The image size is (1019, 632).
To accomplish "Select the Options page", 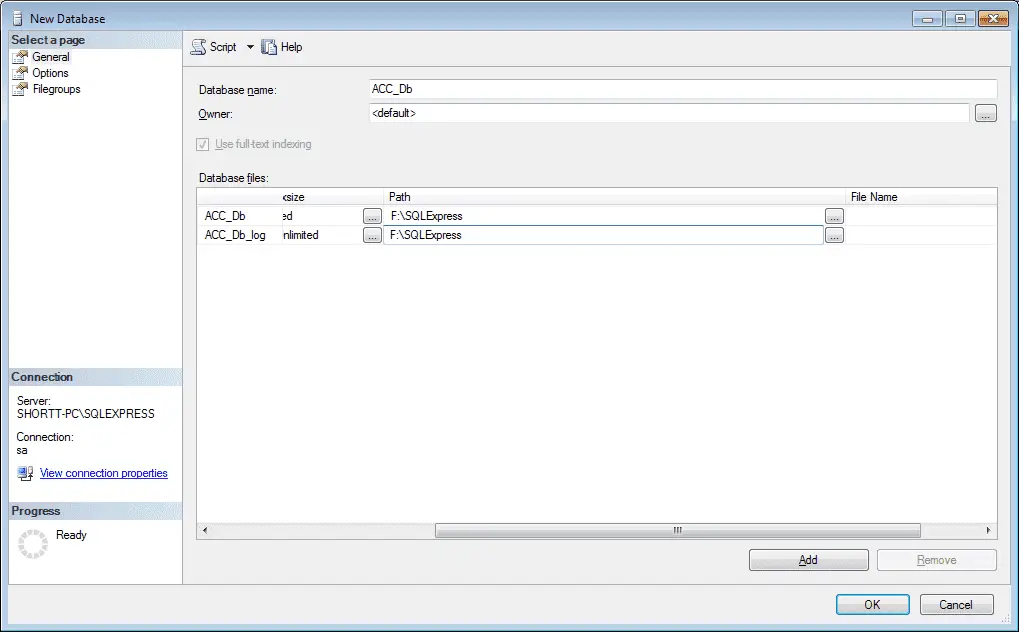I will click(x=50, y=73).
